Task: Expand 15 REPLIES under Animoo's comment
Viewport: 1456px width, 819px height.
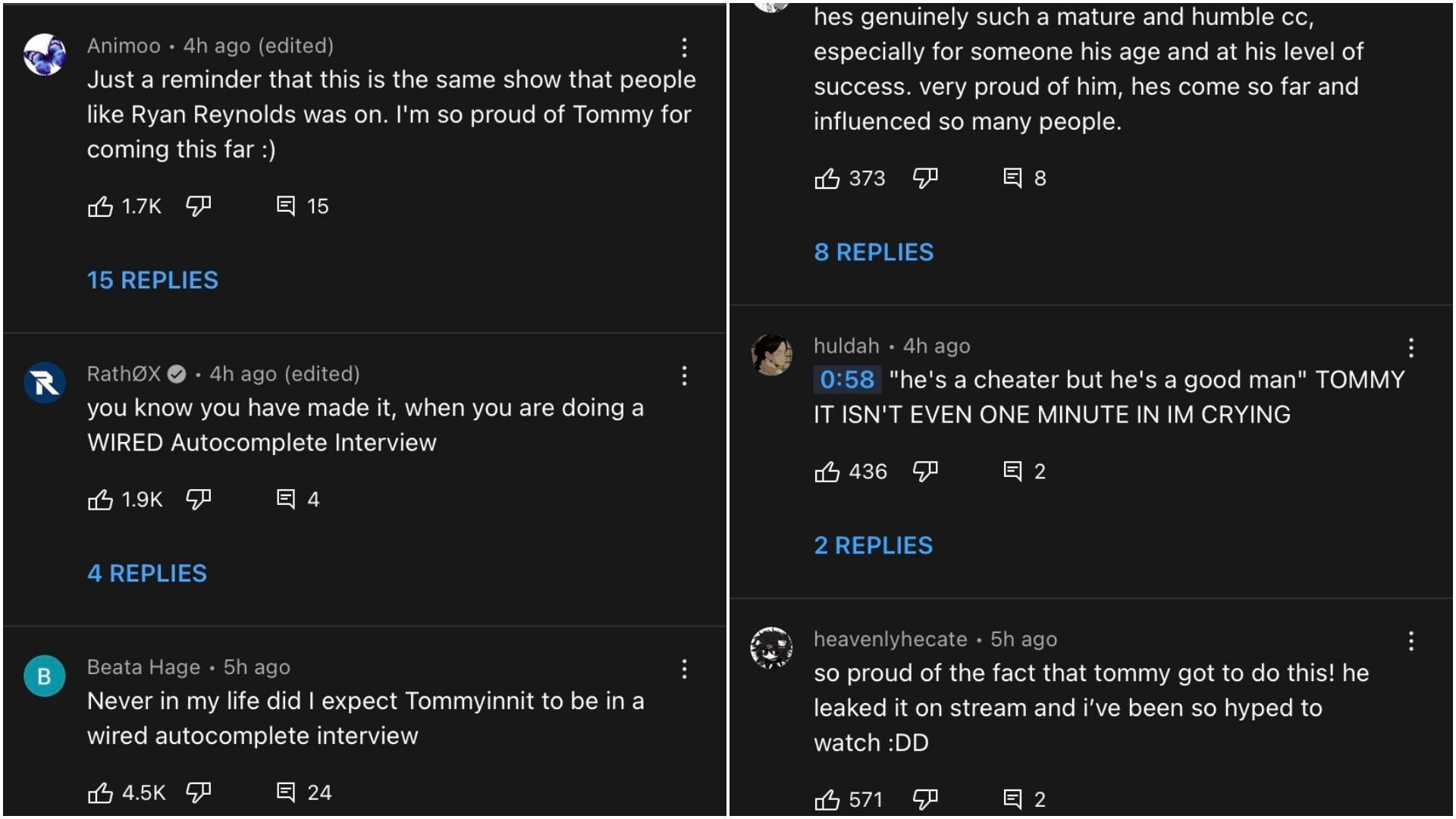Action: pos(152,281)
